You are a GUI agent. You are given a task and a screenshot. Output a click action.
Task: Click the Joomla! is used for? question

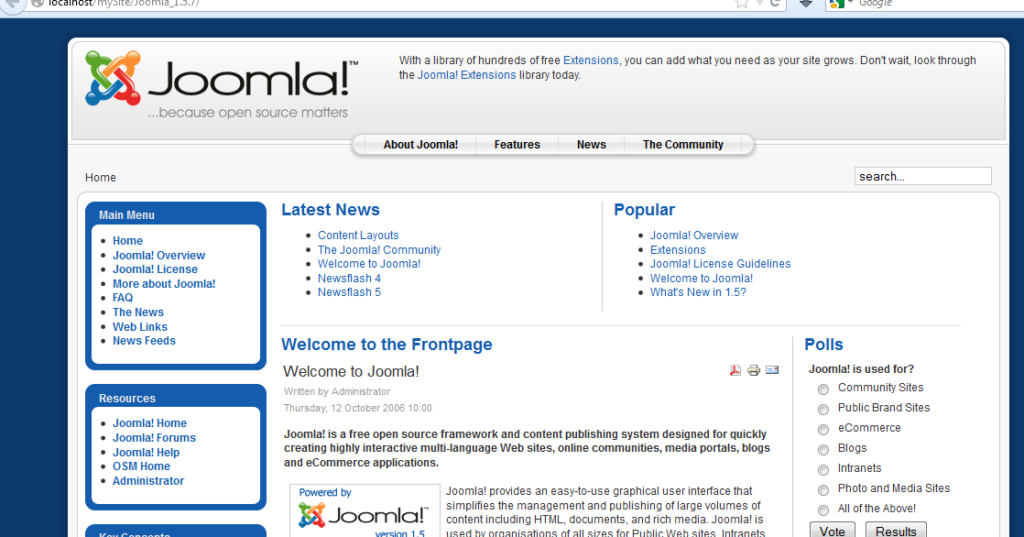[861, 369]
